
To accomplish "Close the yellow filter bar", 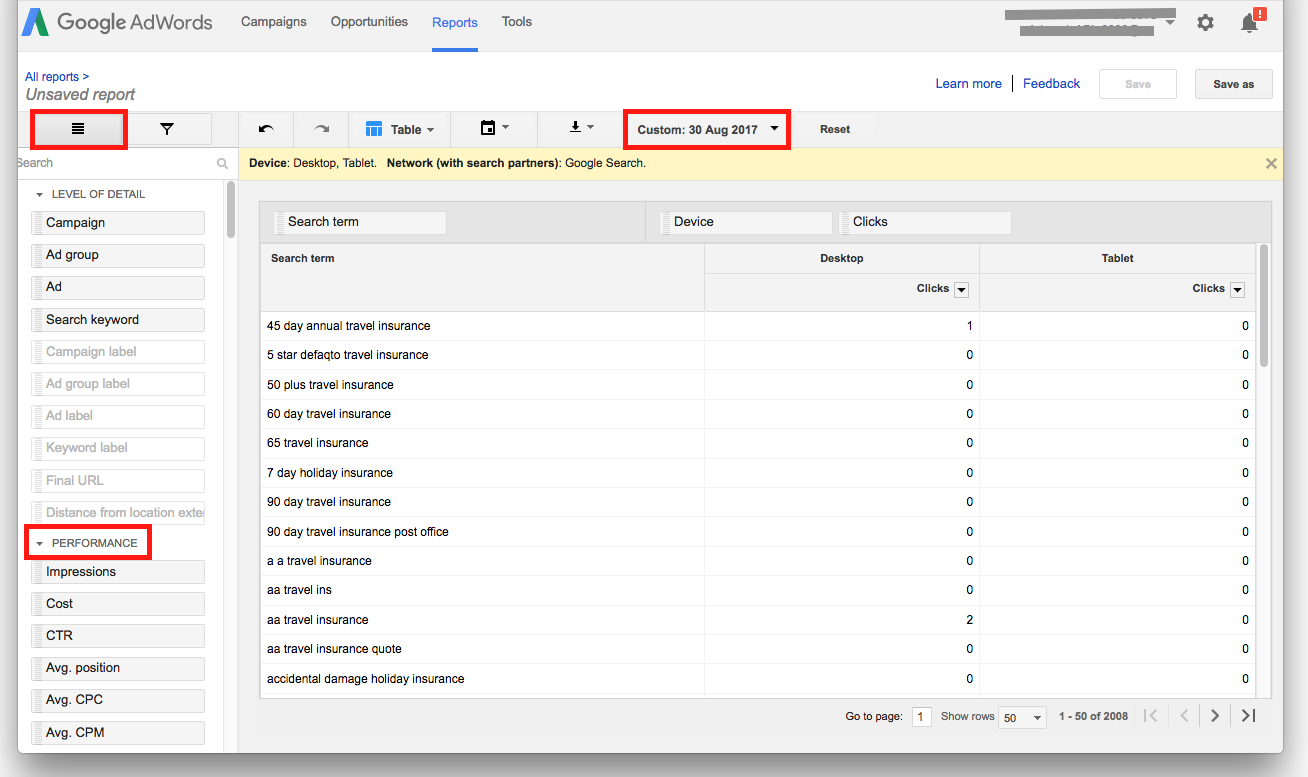I will [1271, 163].
